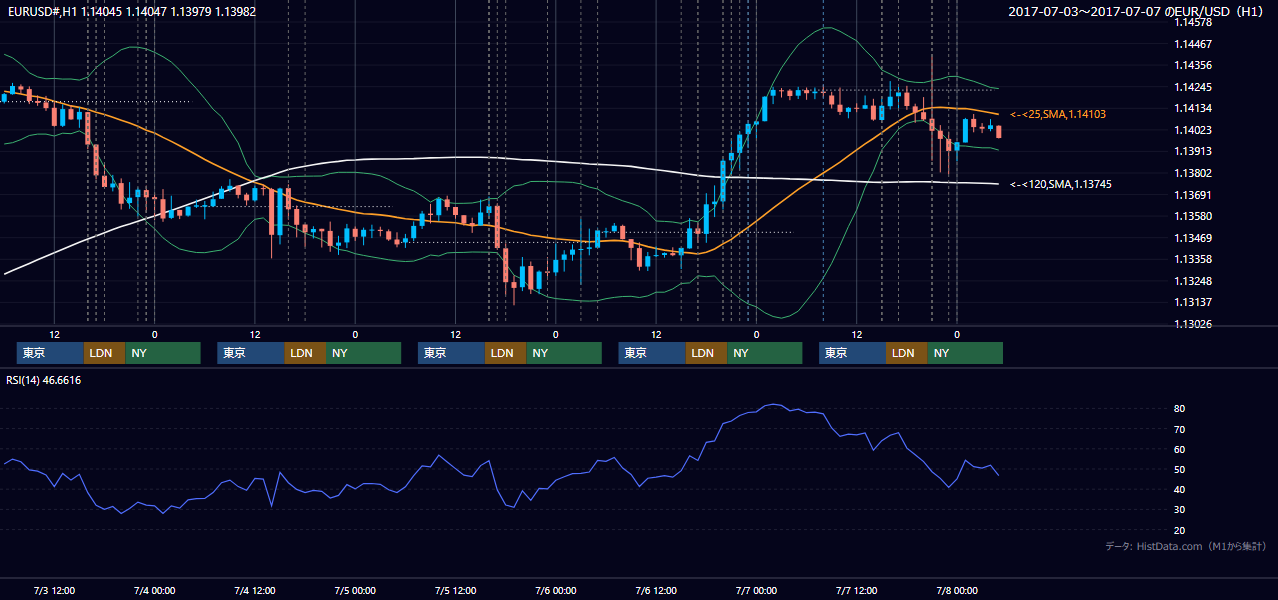Select the RSI axis value 50
The width and height of the screenshot is (1278, 600).
coord(1180,469)
